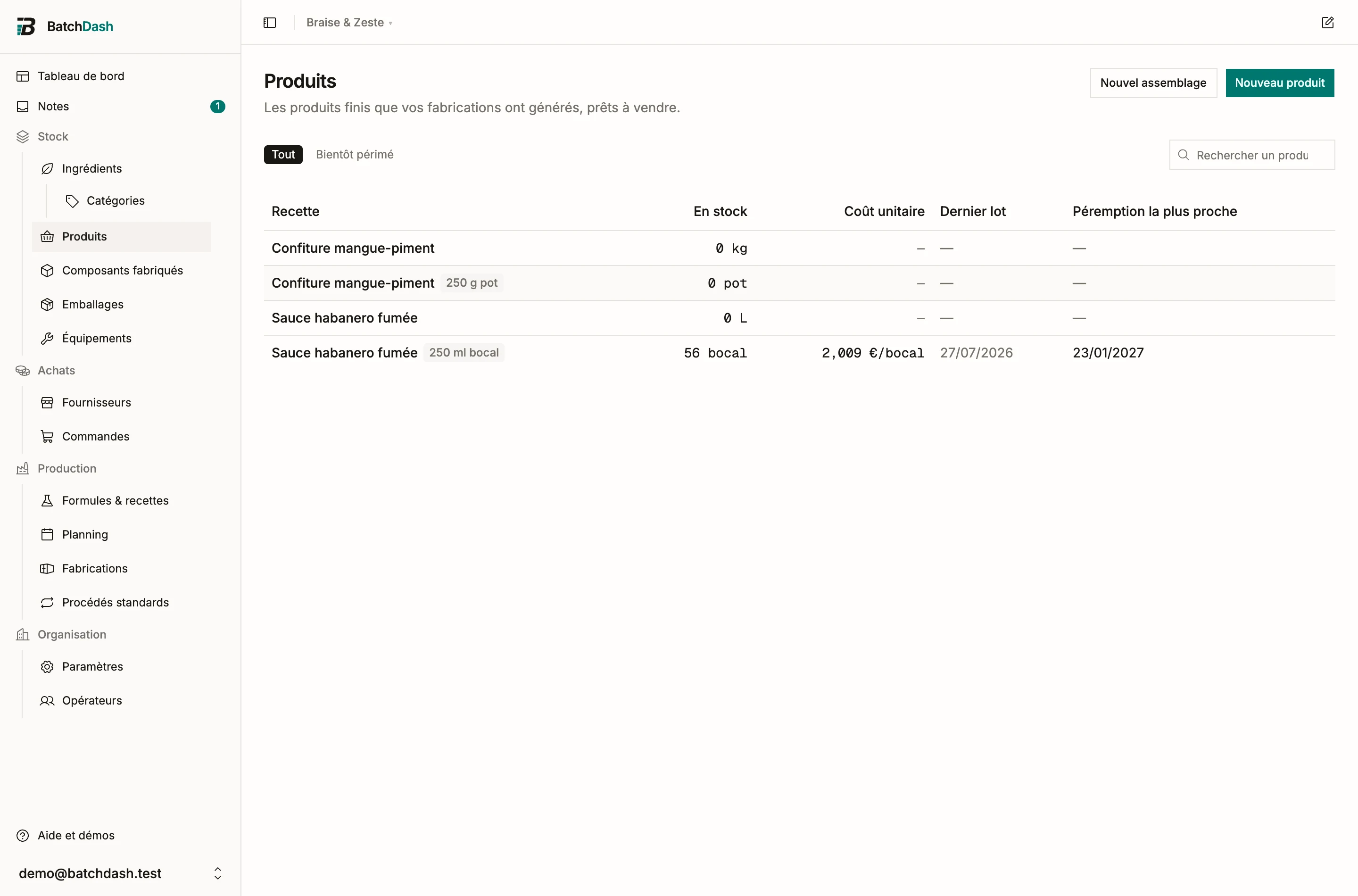The height and width of the screenshot is (896, 1358).
Task: Click the Recette column header
Action: (x=295, y=212)
